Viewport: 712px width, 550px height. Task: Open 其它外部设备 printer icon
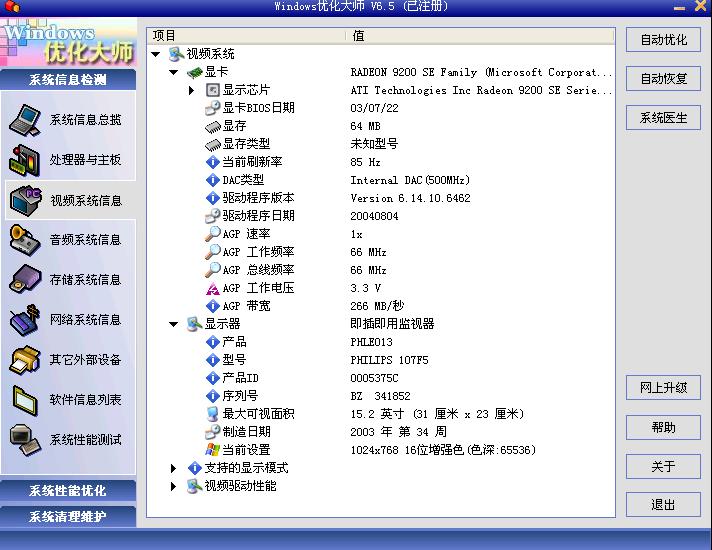coord(25,360)
